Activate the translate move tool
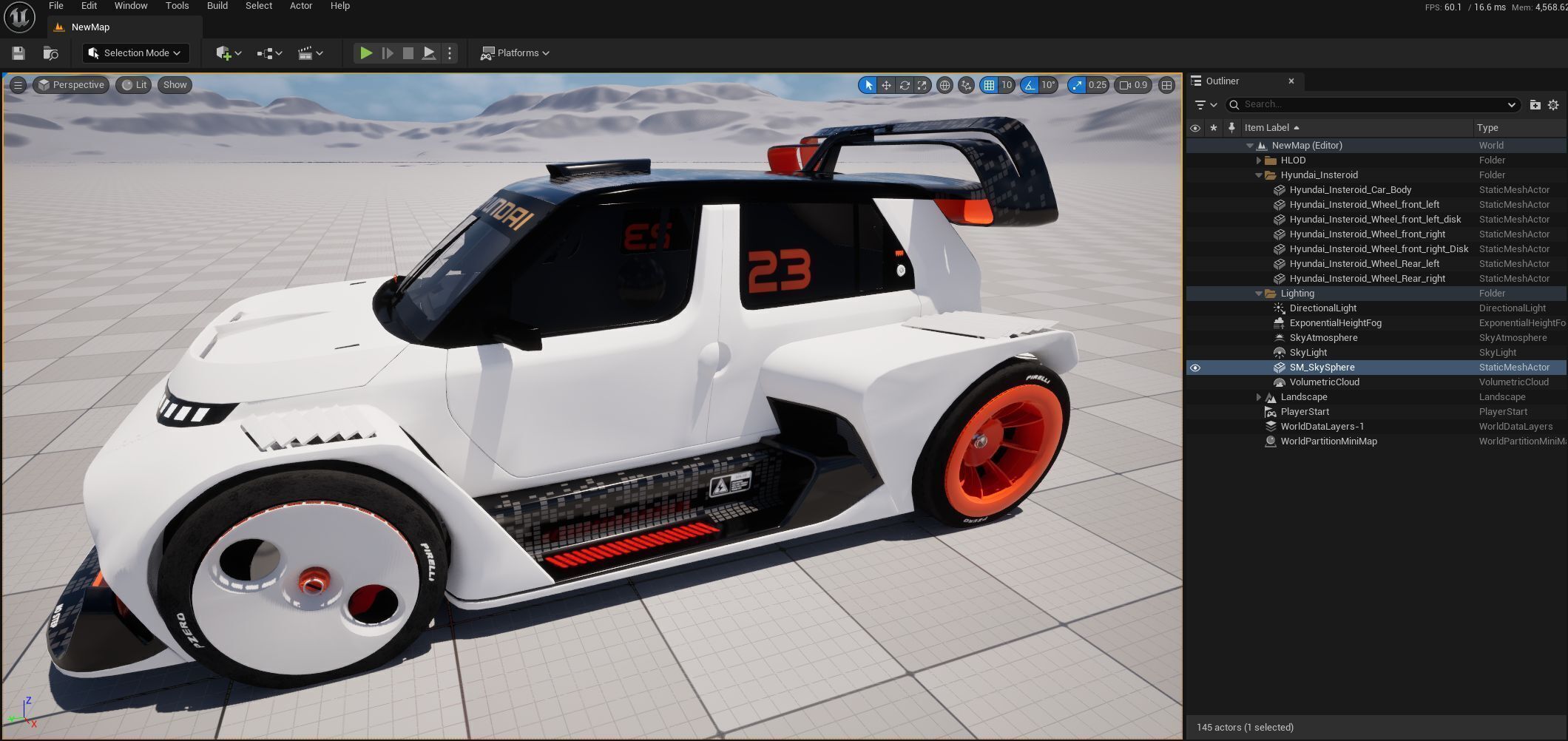Image resolution: width=1568 pixels, height=741 pixels. pyautogui.click(x=886, y=85)
